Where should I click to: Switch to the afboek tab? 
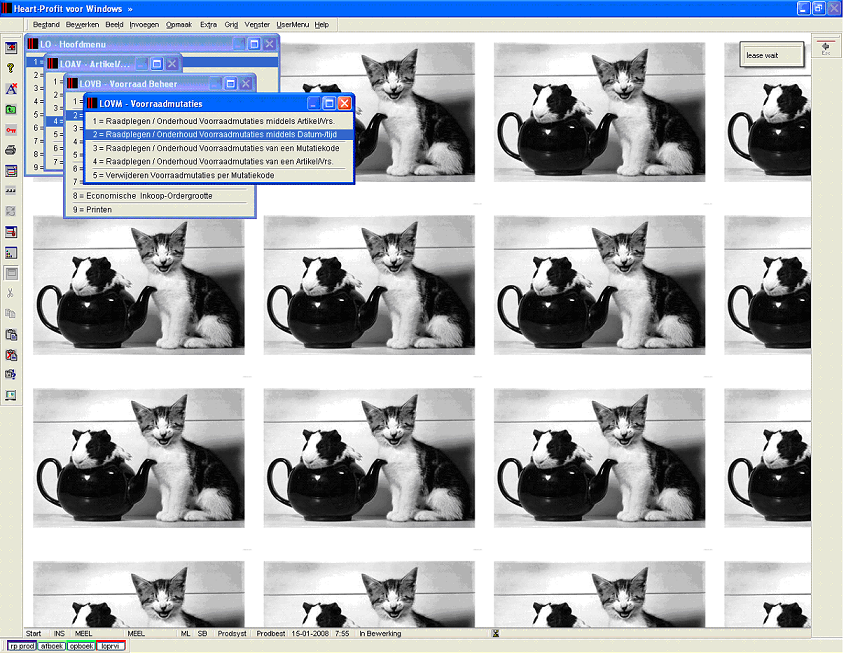pos(52,646)
